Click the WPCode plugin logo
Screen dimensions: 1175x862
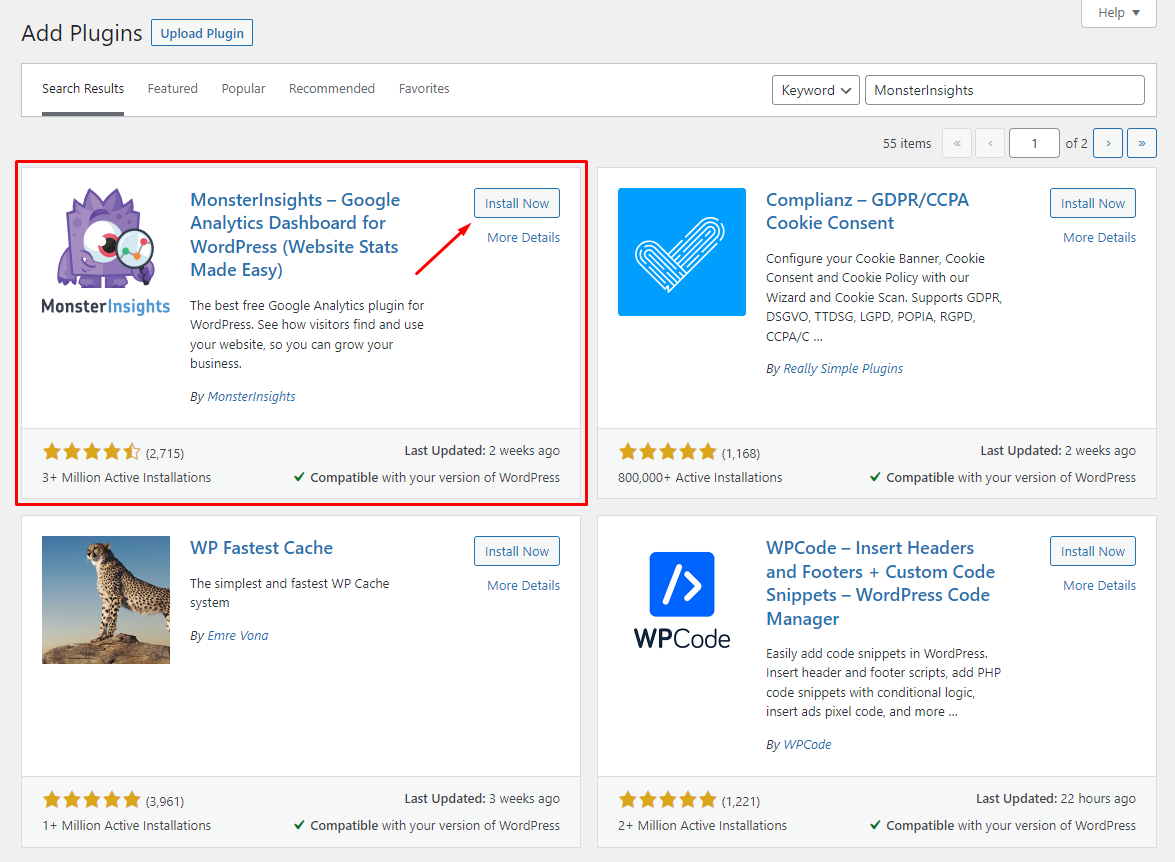click(x=682, y=600)
